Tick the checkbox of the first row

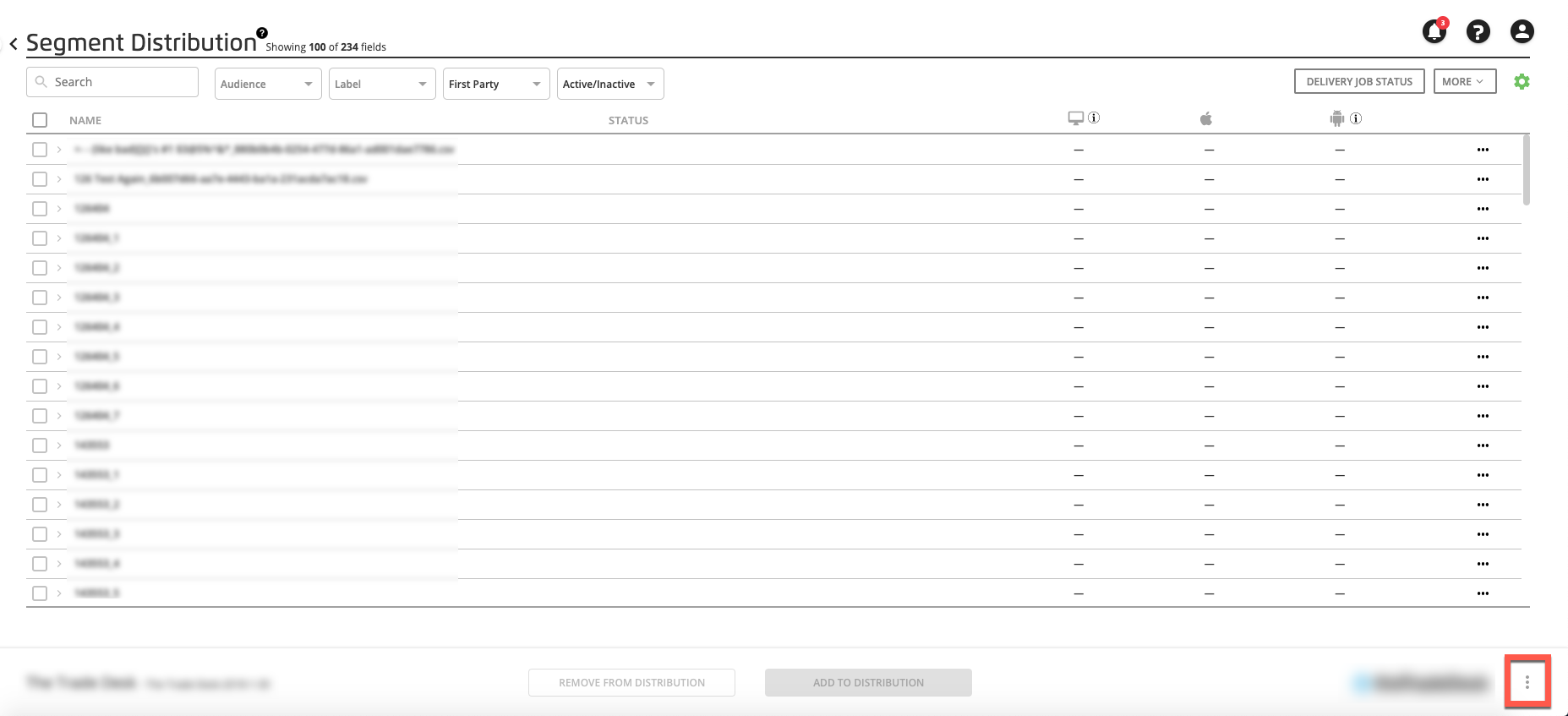[x=40, y=150]
